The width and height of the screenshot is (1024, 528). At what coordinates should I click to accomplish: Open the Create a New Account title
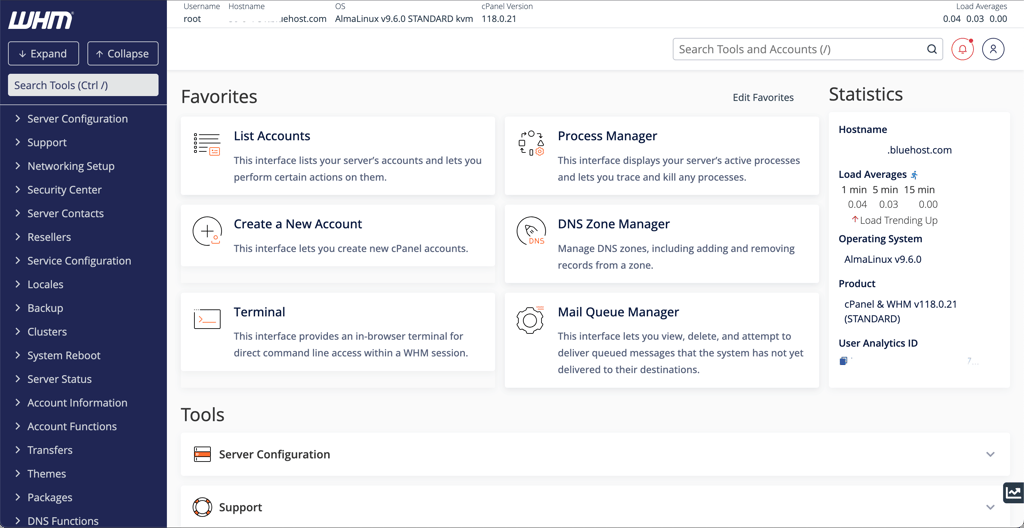click(x=298, y=223)
